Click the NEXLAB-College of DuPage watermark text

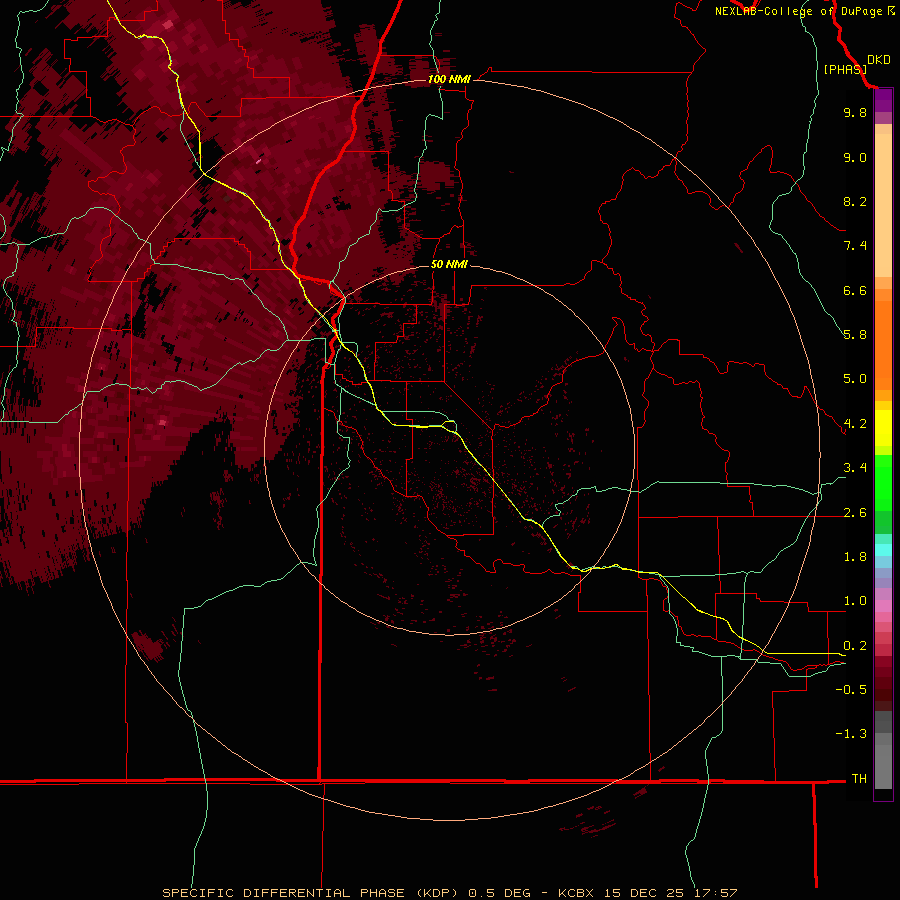pyautogui.click(x=804, y=11)
